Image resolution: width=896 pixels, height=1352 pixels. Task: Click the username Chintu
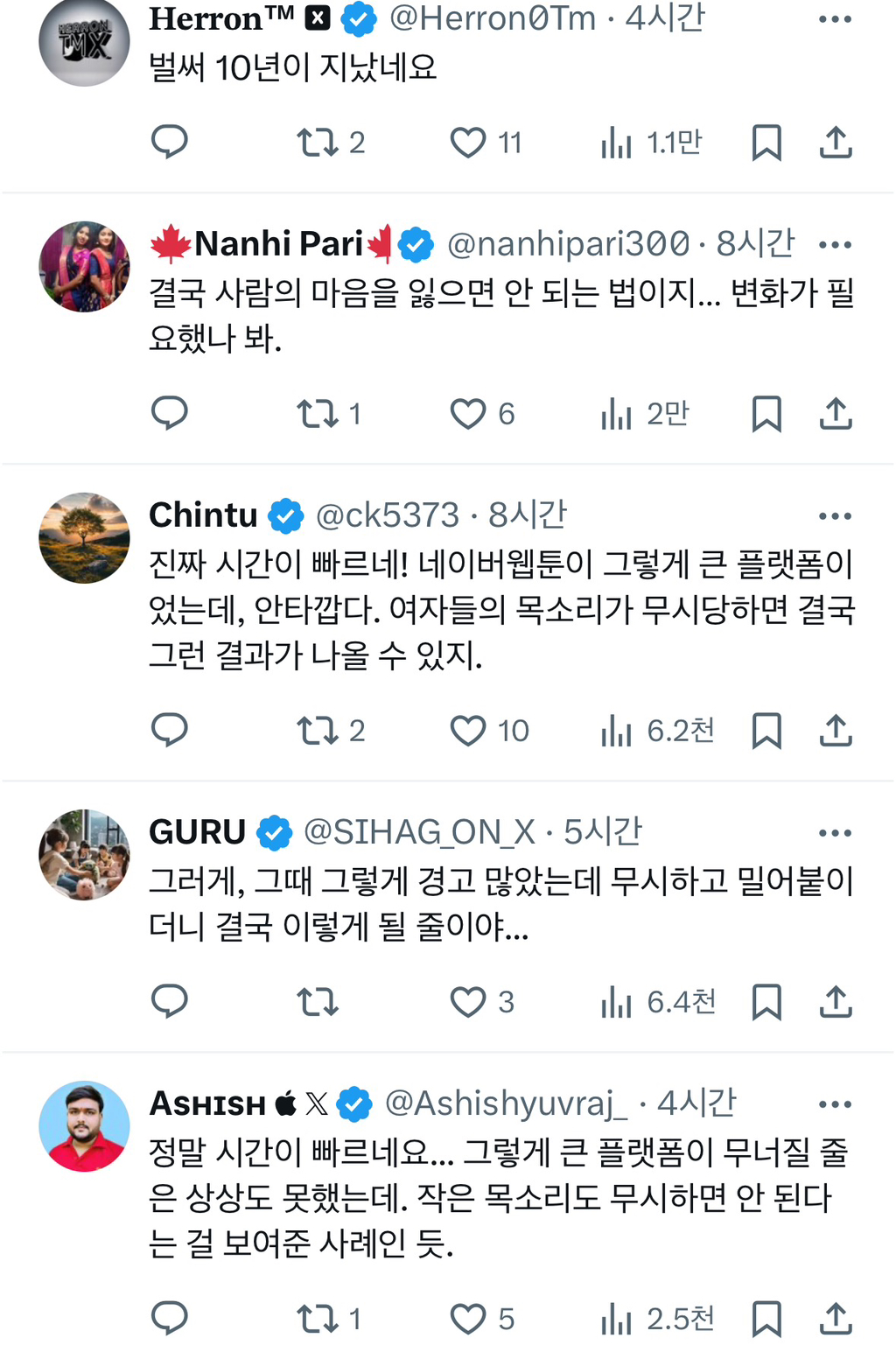pos(203,515)
